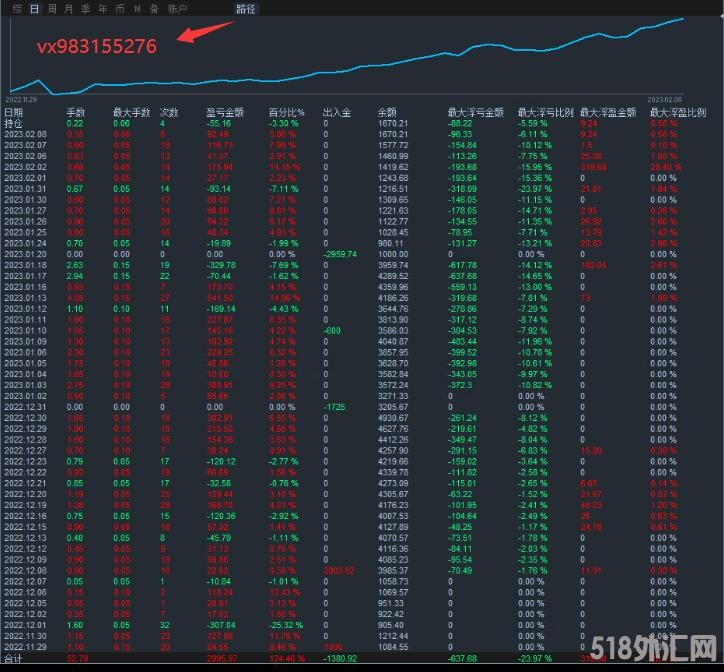Screen dimensions: 724x672
Task: Select the 季 quarterly tab
Action: pyautogui.click(x=85, y=8)
